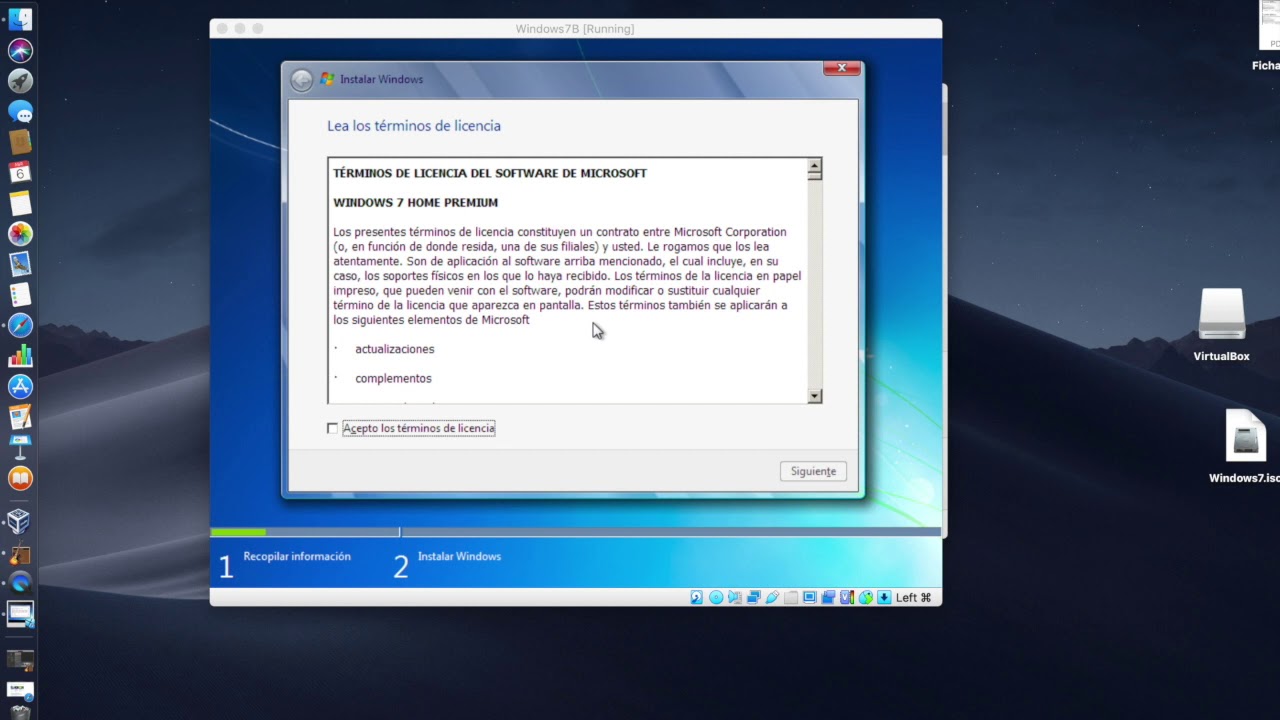Screen dimensions: 1280x720
Task: Click the 'actualizaciones' bullet item
Action: point(394,349)
